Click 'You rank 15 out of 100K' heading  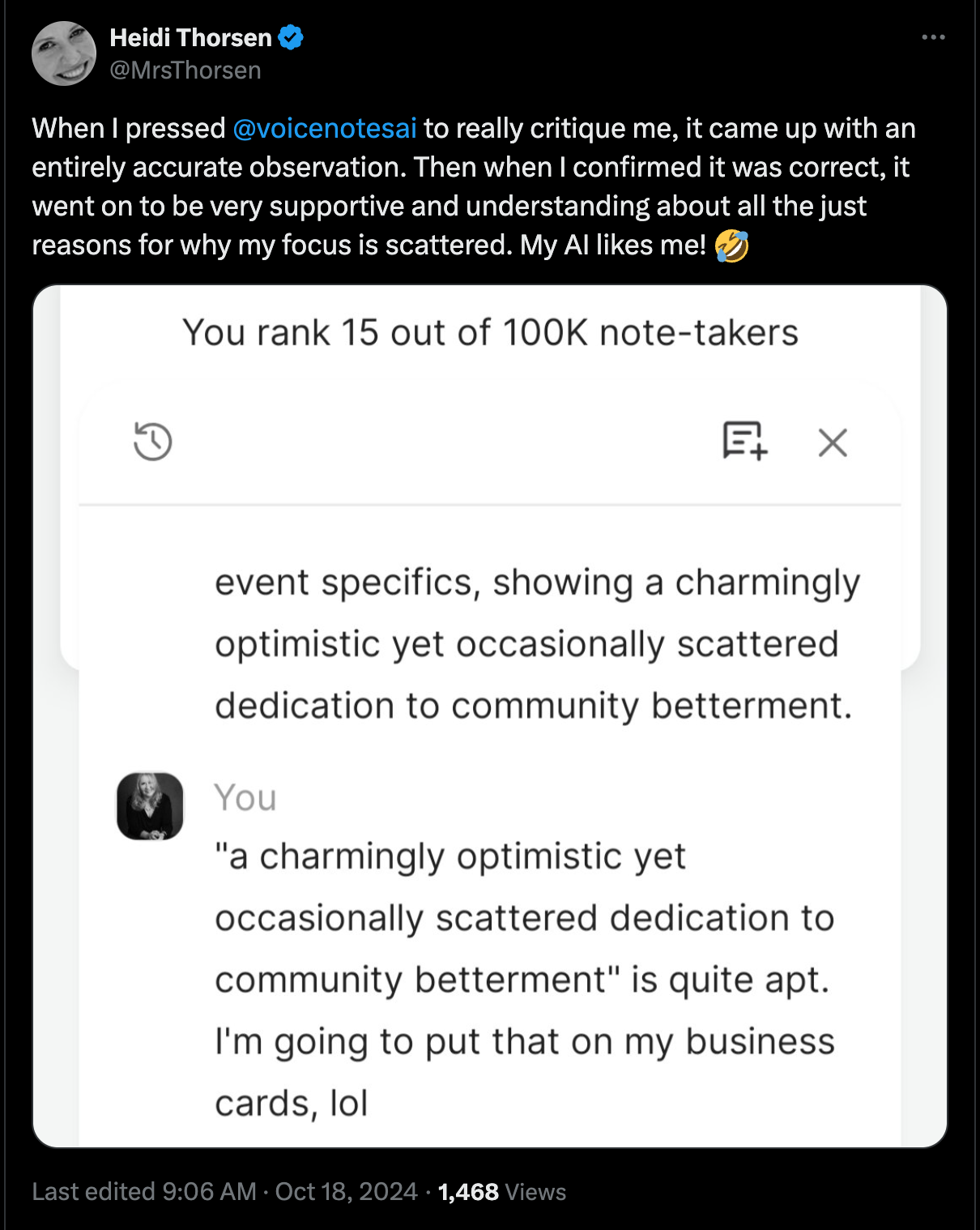point(490,333)
